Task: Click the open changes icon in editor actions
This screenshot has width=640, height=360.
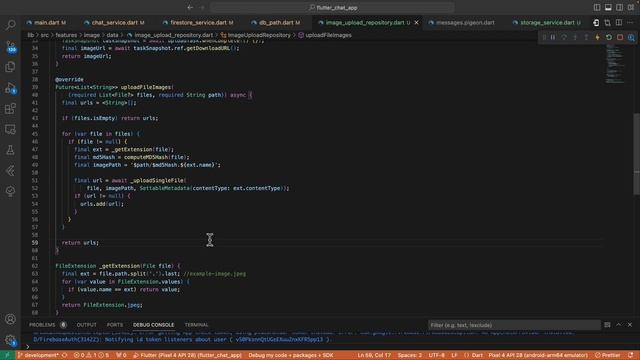Action: (x=596, y=22)
